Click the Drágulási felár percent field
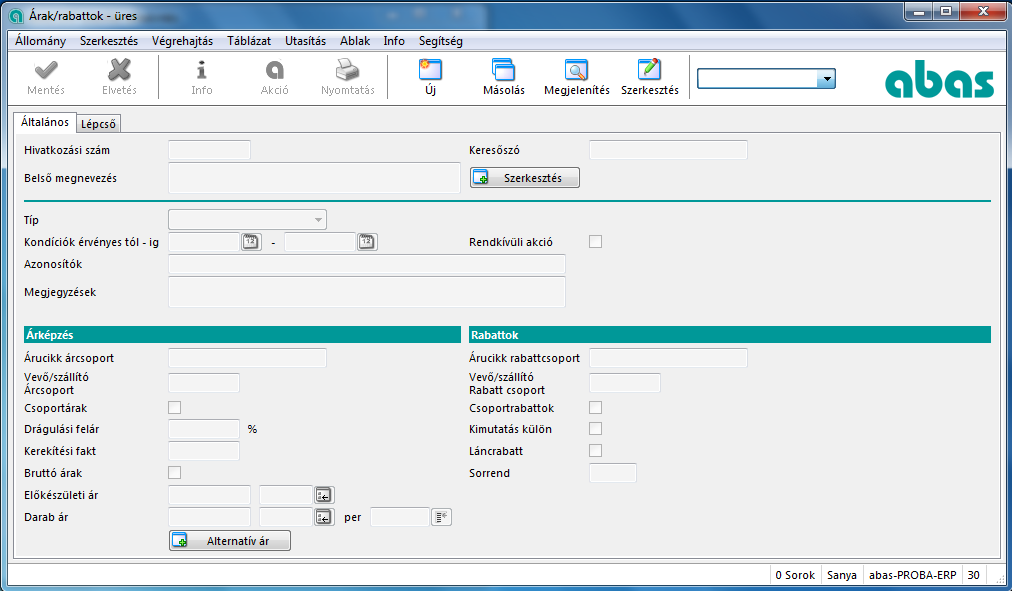The image size is (1012, 591). coord(204,429)
